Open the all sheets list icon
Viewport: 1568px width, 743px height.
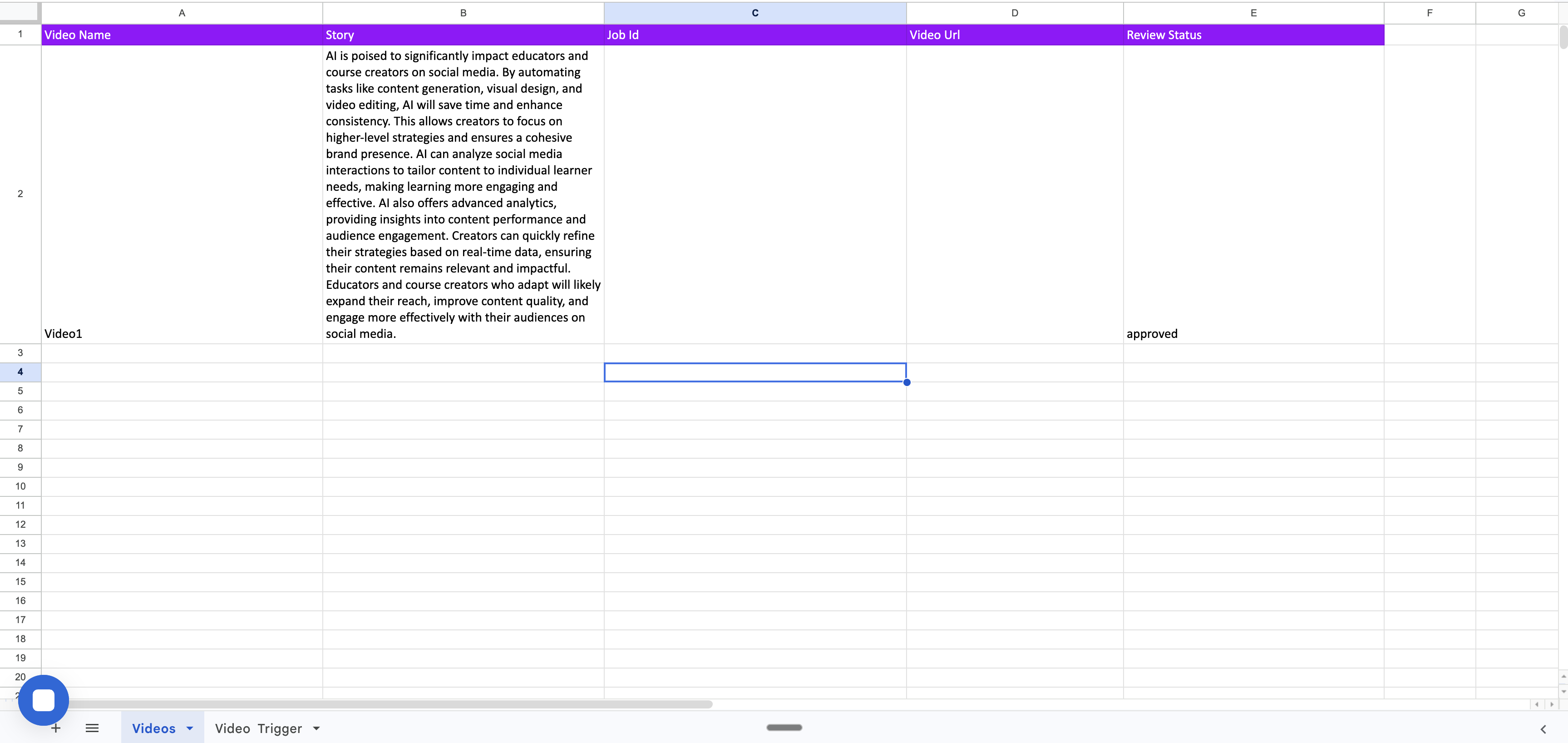92,728
